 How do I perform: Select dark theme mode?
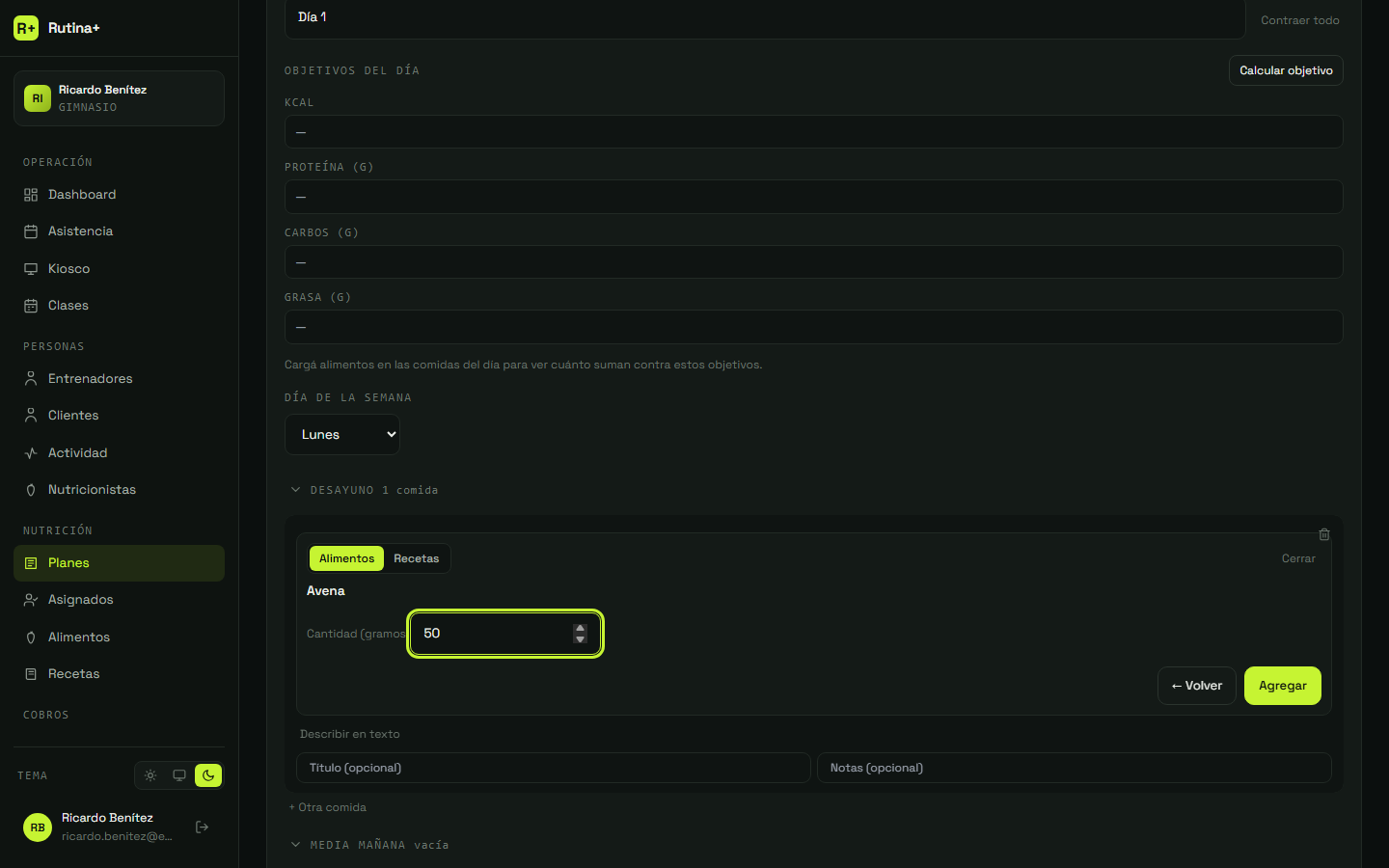(208, 775)
